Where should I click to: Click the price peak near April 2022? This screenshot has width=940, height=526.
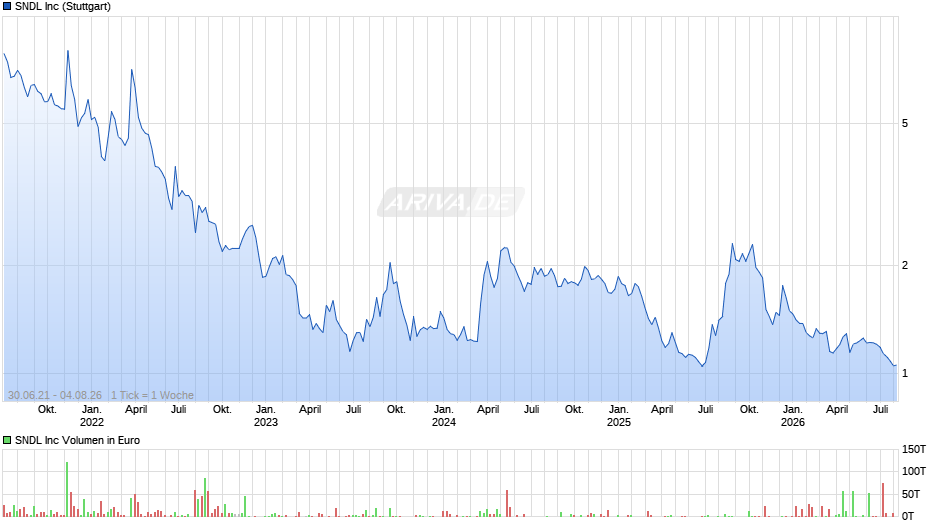pyautogui.click(x=132, y=70)
